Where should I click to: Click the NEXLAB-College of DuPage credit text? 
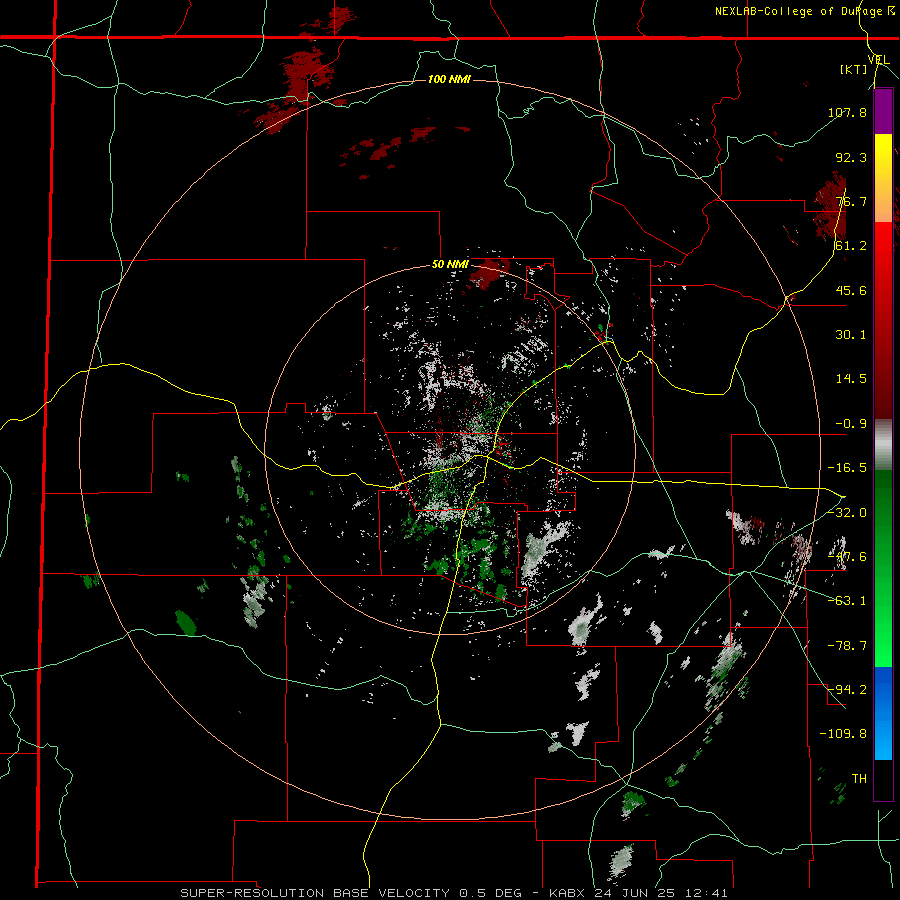[806, 11]
